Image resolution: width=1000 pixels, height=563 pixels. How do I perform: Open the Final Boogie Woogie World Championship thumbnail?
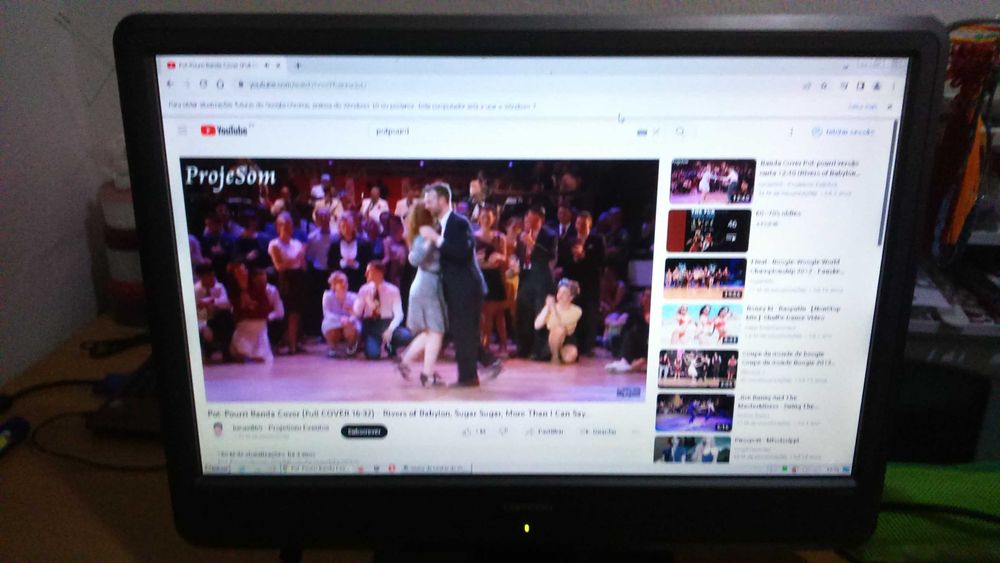(x=705, y=278)
